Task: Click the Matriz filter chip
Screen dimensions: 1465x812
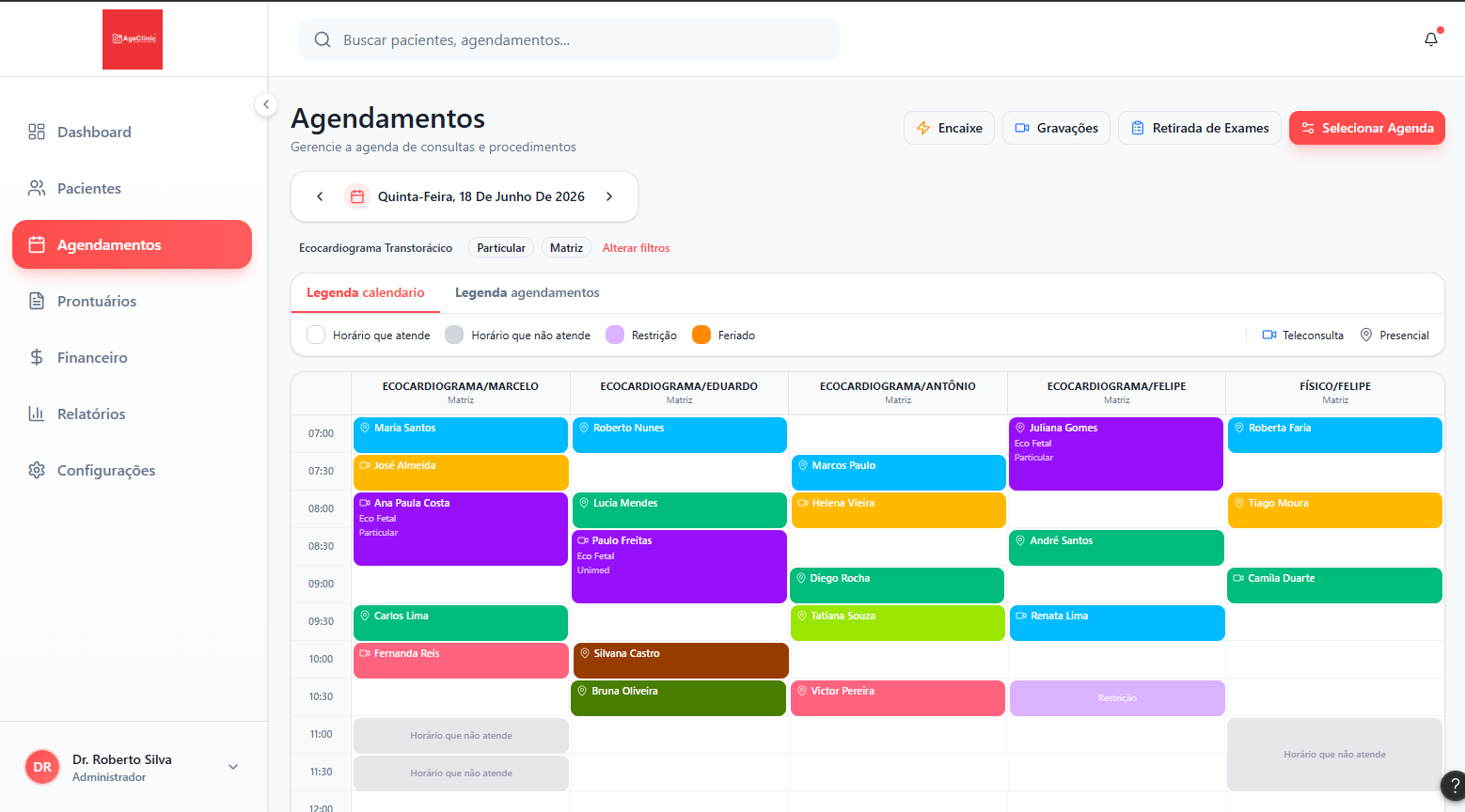Action: [x=566, y=248]
